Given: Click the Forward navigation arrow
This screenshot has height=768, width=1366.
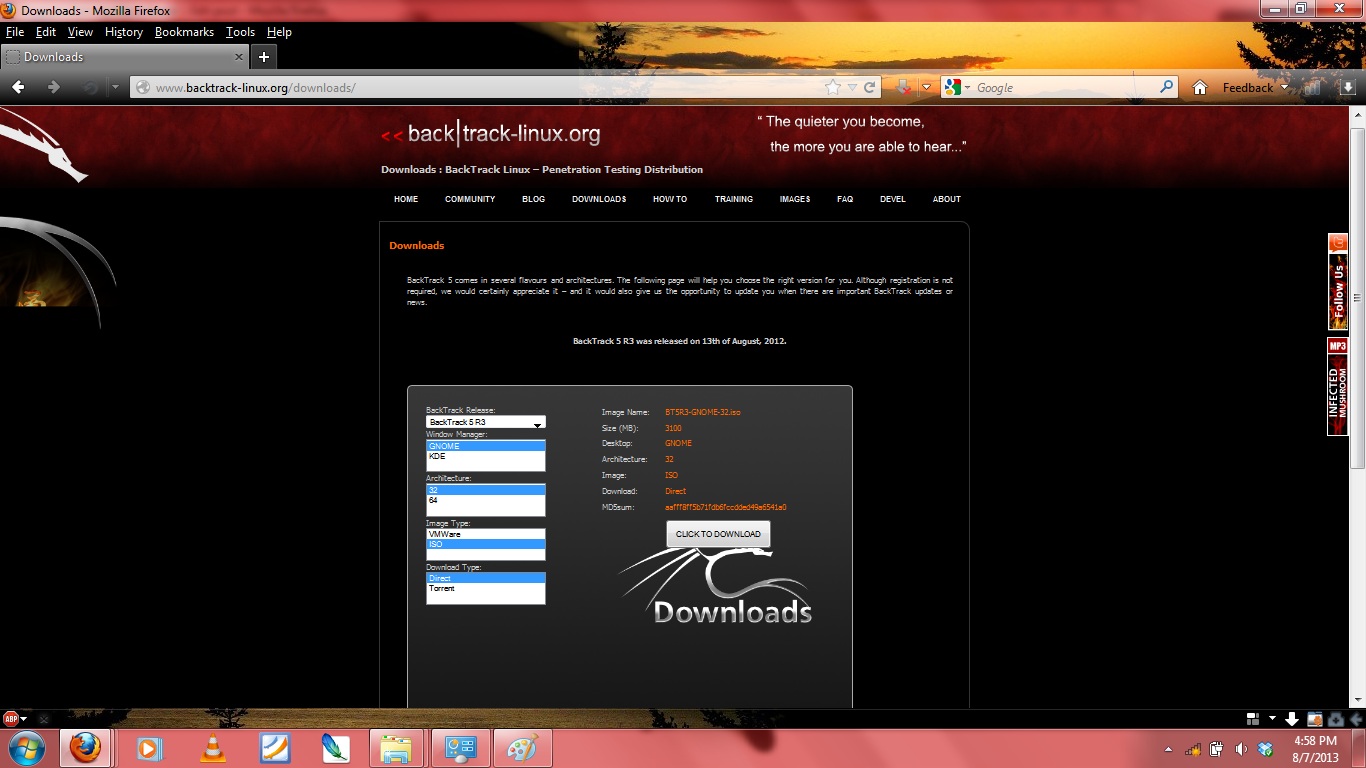Looking at the screenshot, I should (x=54, y=88).
